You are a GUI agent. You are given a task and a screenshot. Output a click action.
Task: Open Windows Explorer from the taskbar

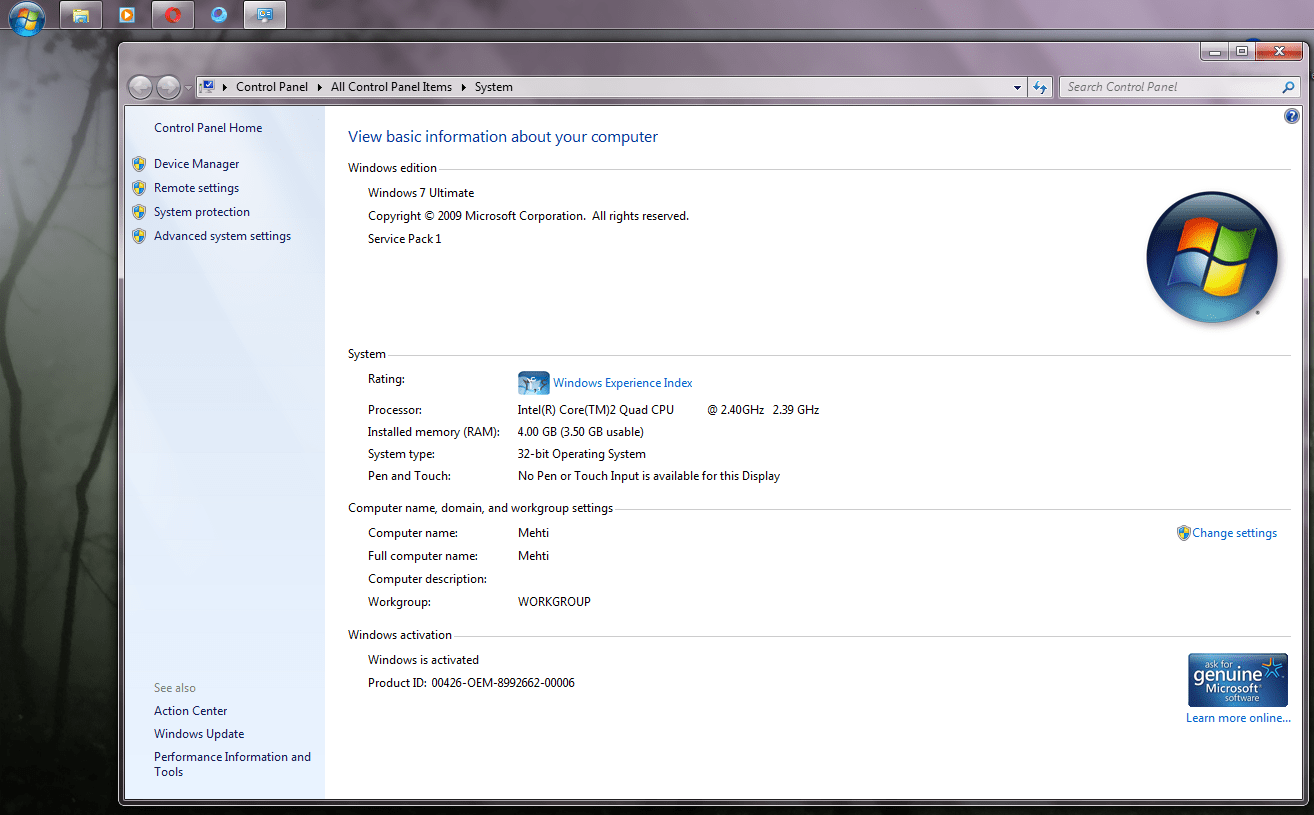(81, 15)
